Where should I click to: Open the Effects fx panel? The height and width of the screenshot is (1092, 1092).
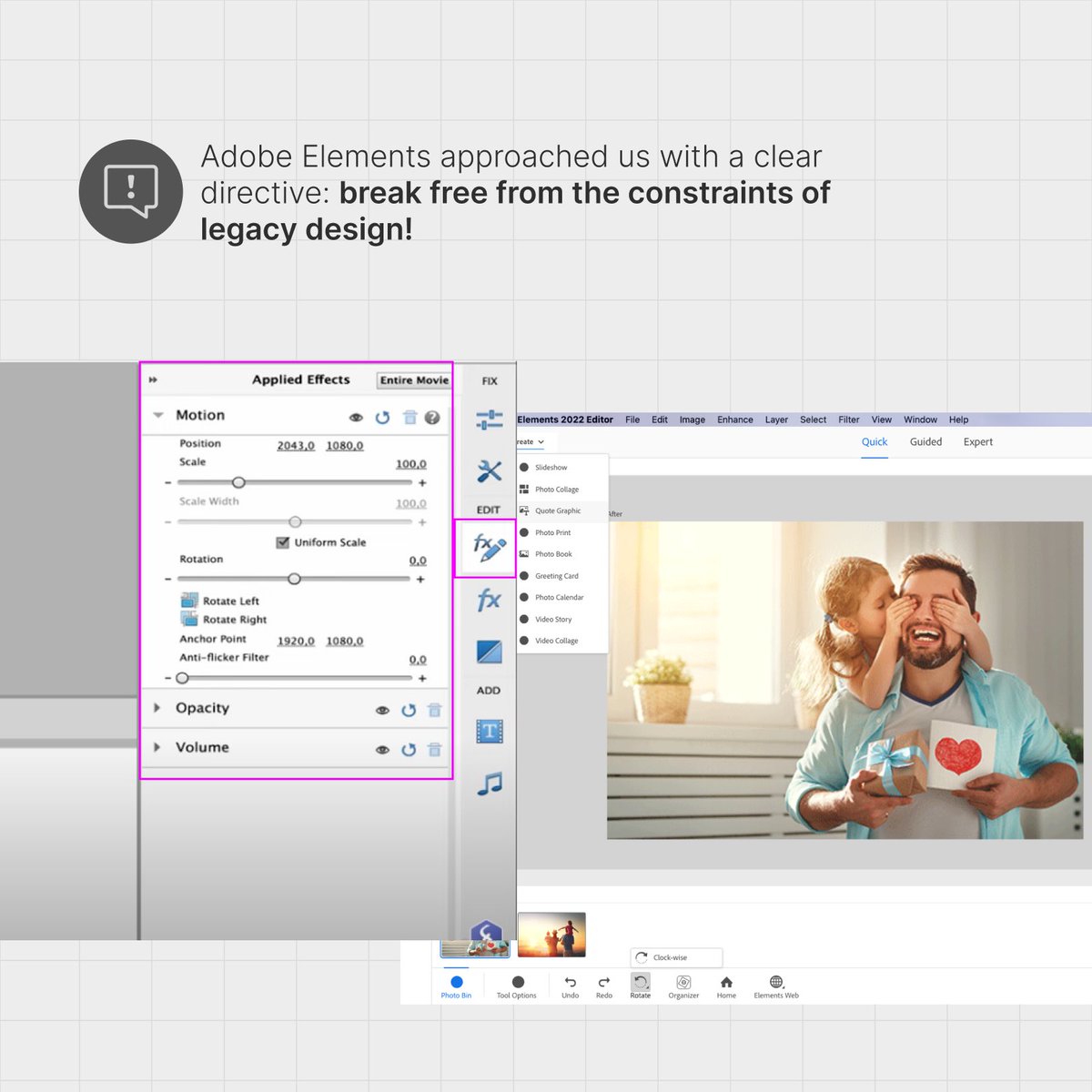490,600
